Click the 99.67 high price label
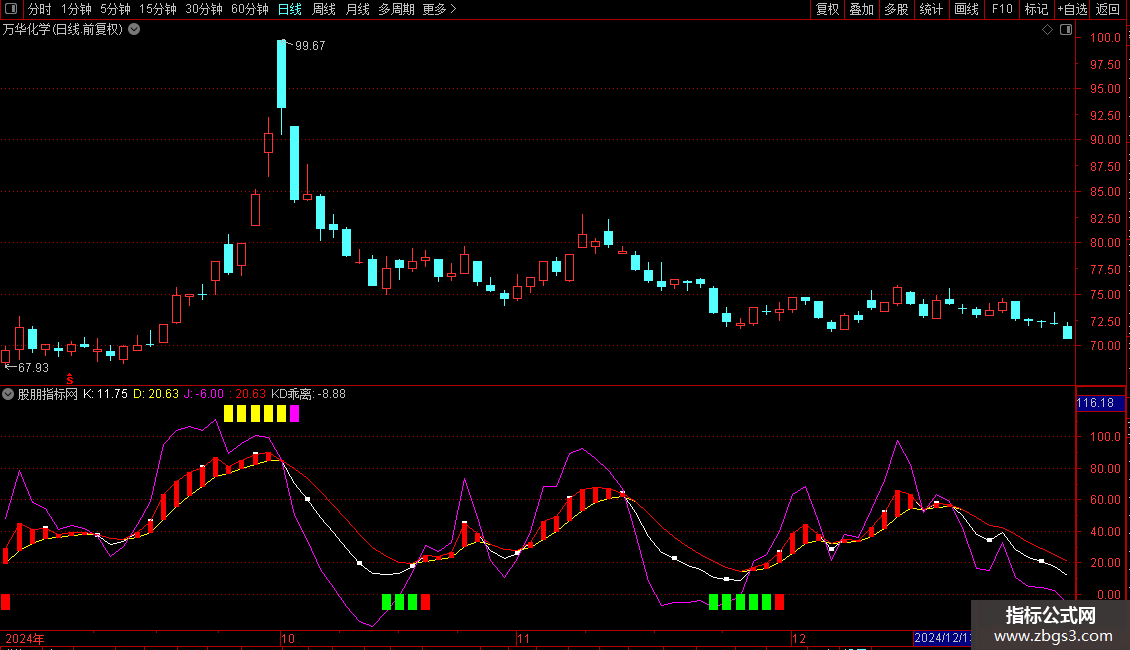The height and width of the screenshot is (650, 1130). click(310, 46)
